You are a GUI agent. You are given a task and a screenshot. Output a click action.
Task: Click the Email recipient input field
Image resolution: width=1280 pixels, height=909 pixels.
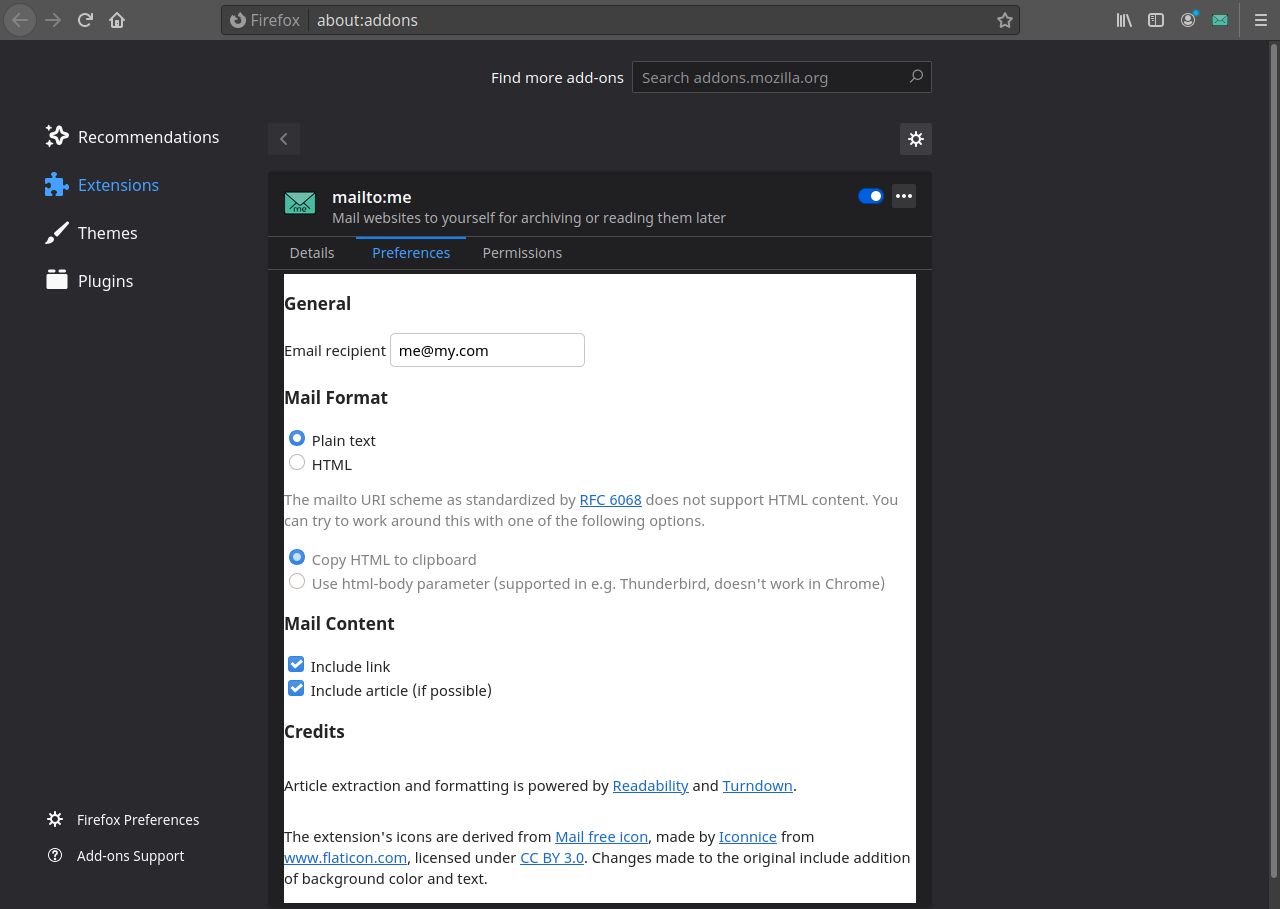coord(487,350)
